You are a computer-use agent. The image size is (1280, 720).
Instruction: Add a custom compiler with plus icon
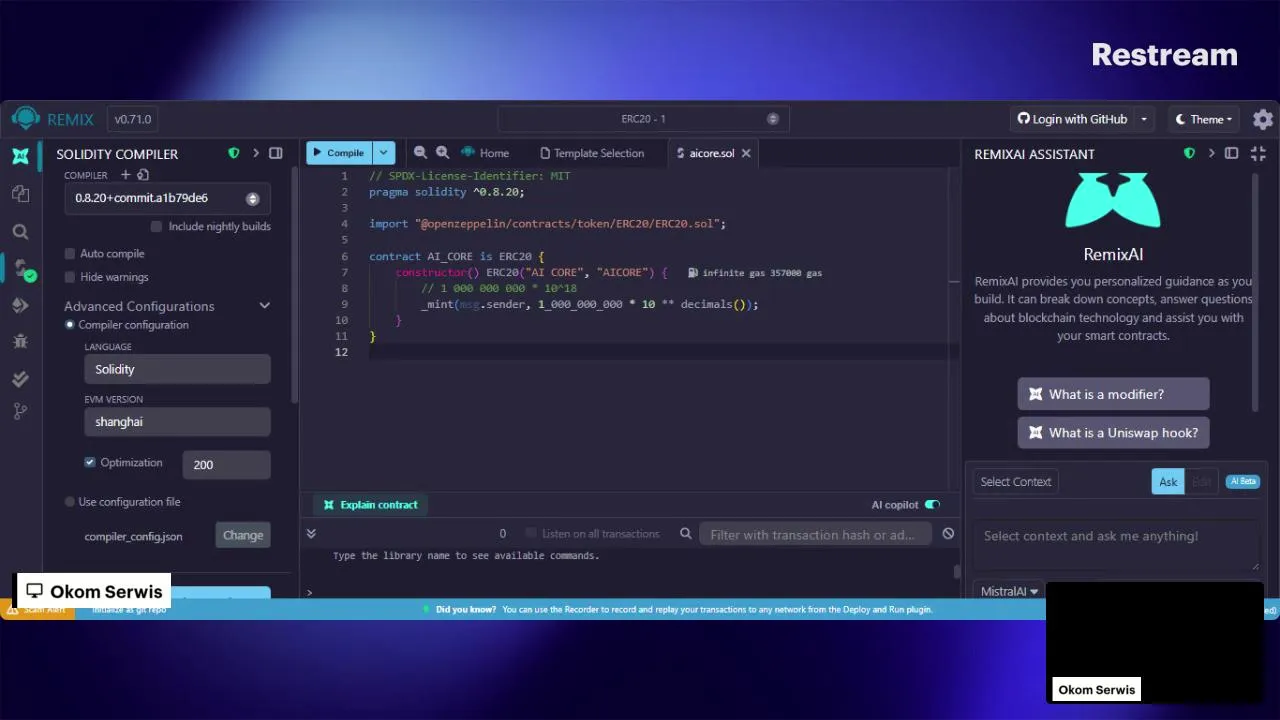[x=125, y=175]
